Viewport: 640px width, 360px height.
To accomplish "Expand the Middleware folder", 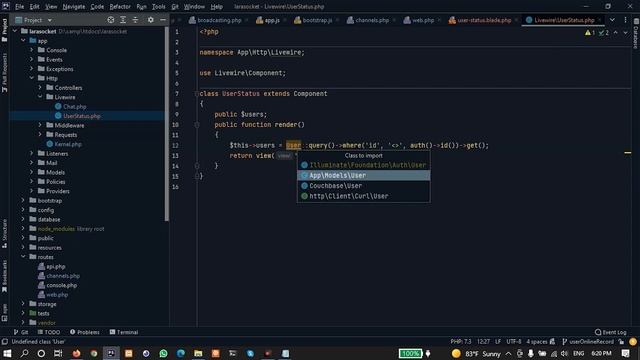I will pos(40,125).
